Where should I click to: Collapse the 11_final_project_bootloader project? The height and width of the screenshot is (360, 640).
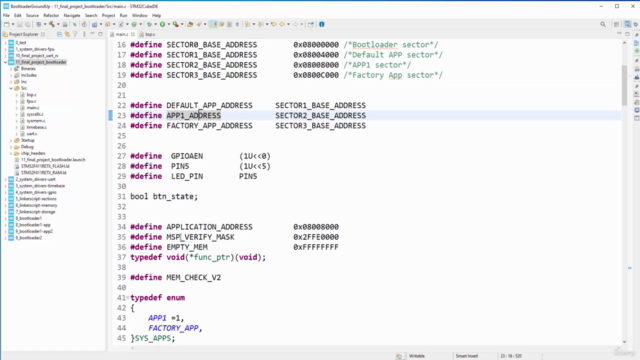(x=5, y=62)
